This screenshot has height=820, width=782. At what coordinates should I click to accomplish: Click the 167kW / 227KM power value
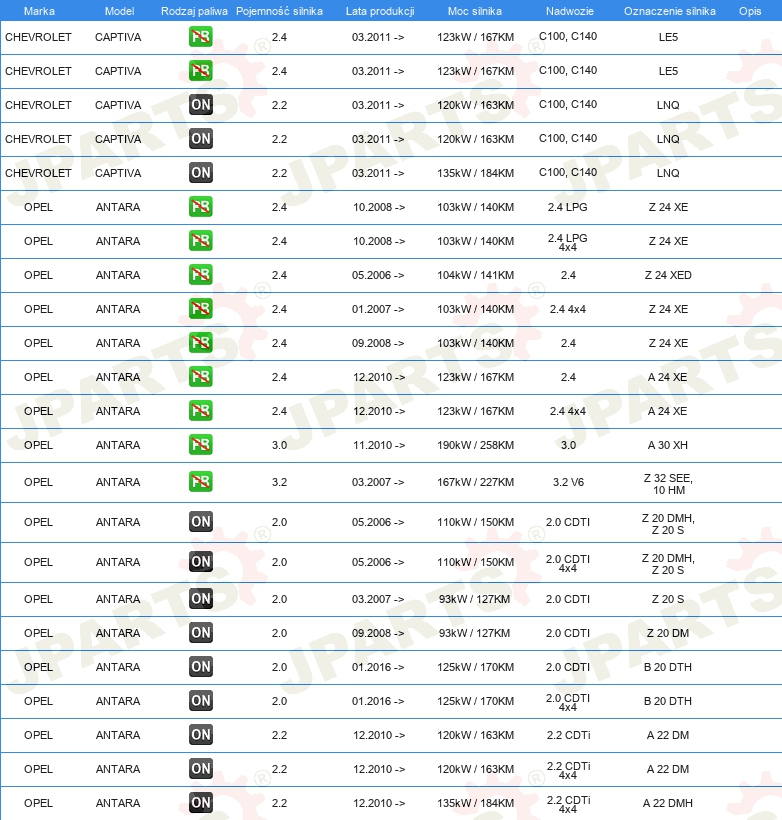(475, 482)
